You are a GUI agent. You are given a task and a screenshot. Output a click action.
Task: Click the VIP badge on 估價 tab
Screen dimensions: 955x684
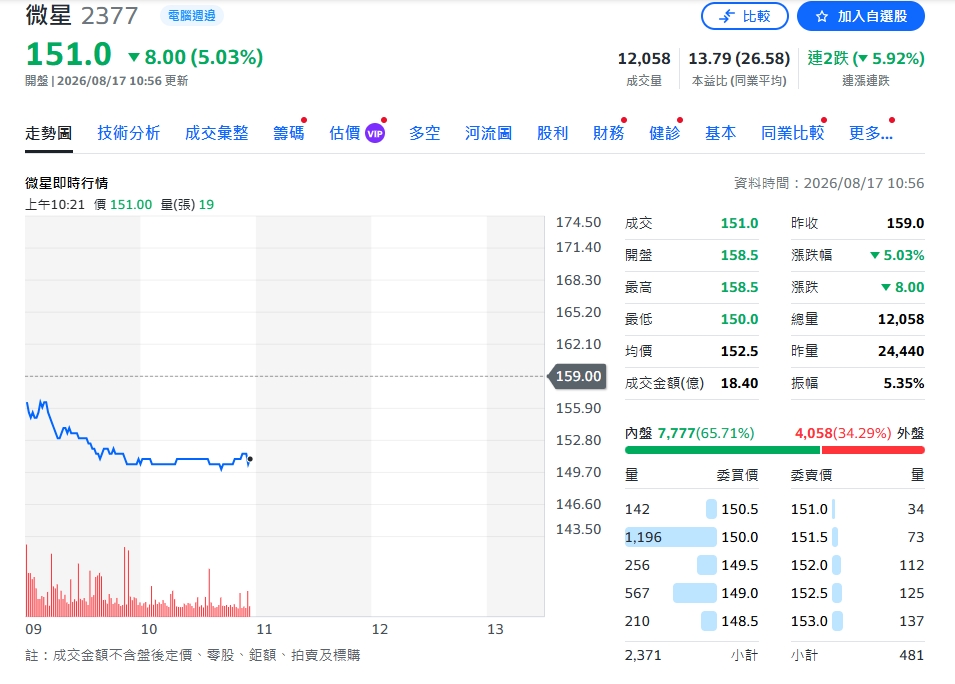[x=375, y=133]
